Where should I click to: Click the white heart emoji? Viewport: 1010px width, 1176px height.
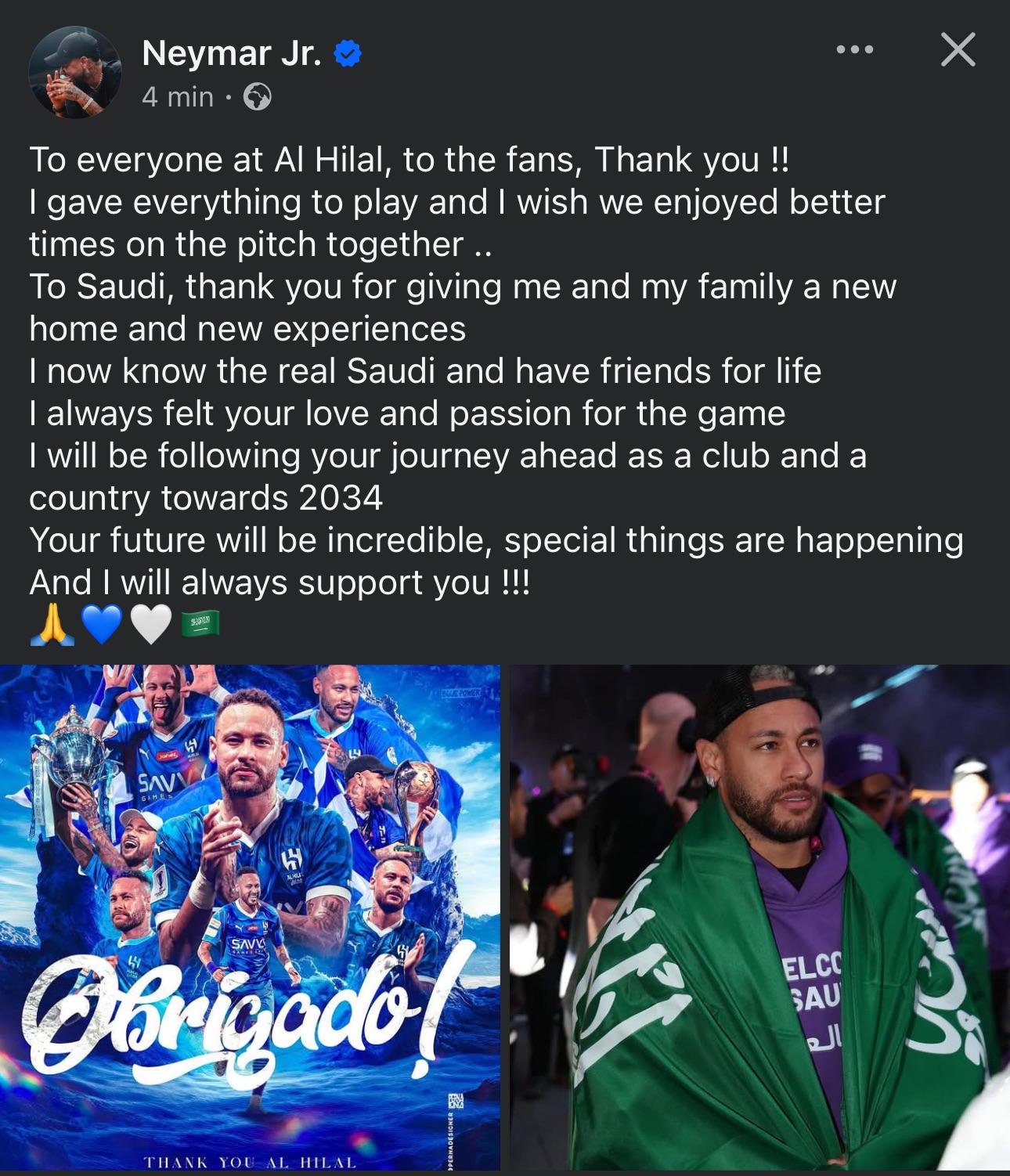150,626
